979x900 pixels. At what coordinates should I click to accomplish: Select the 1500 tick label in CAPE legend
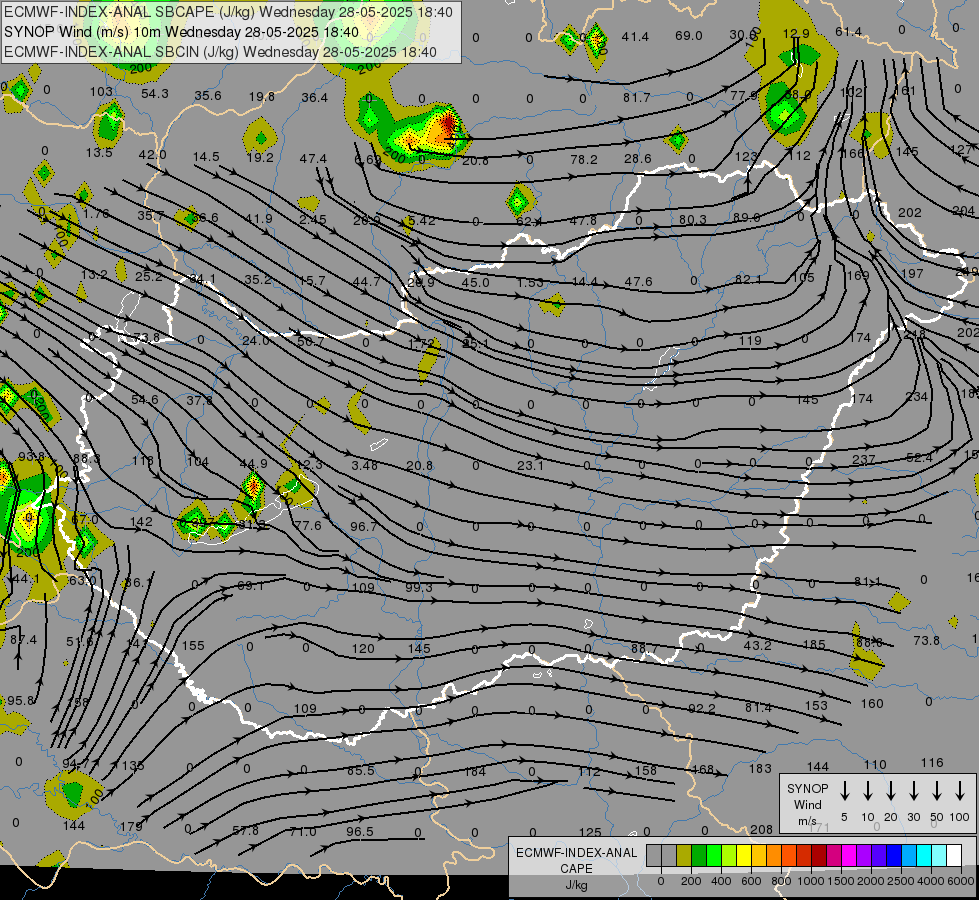pyautogui.click(x=841, y=881)
